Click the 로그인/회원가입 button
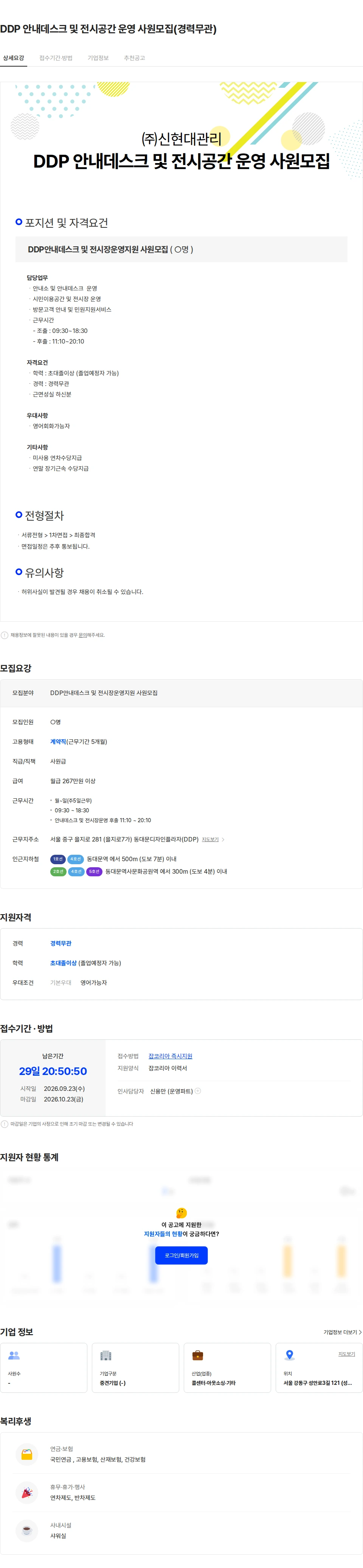Screen dimensions: 363x1568 click(181, 1255)
